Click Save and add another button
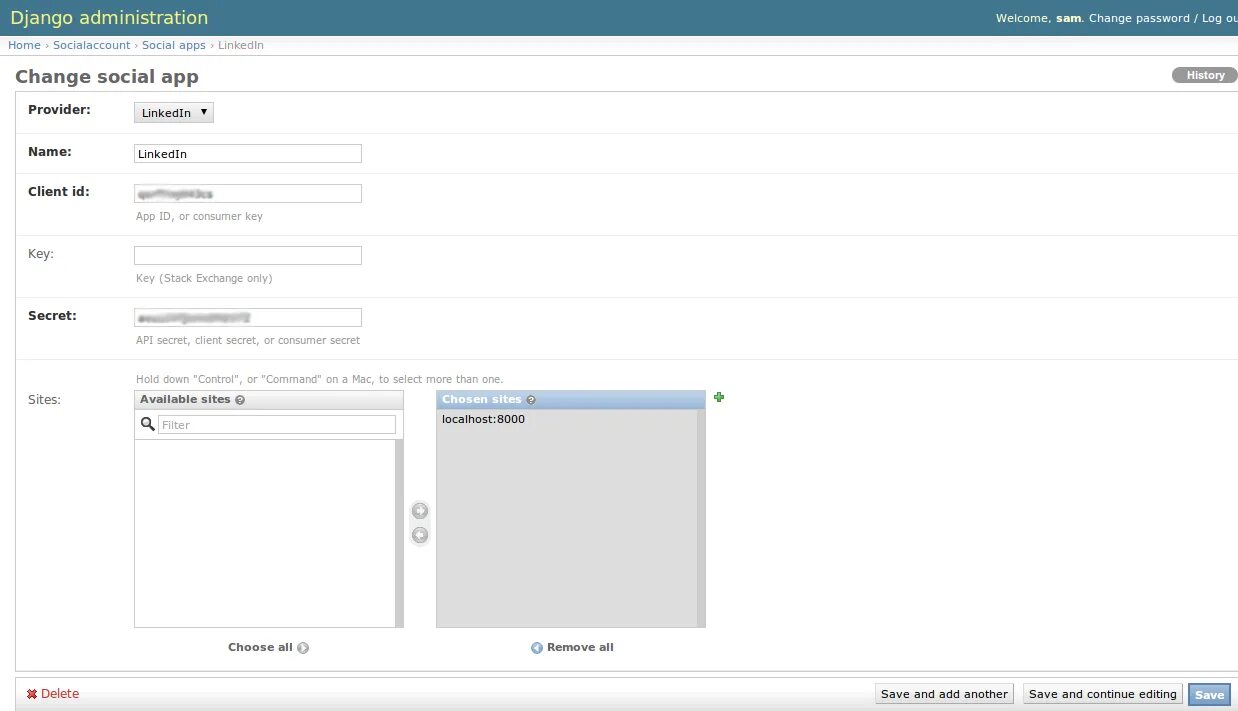The width and height of the screenshot is (1238, 711). (x=944, y=694)
